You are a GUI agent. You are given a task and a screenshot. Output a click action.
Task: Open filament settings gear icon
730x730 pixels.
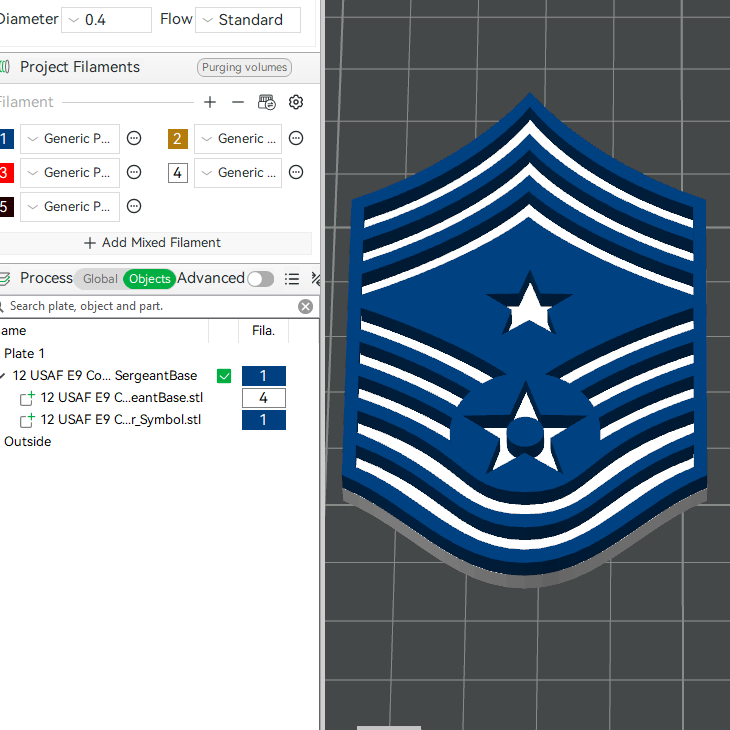296,102
